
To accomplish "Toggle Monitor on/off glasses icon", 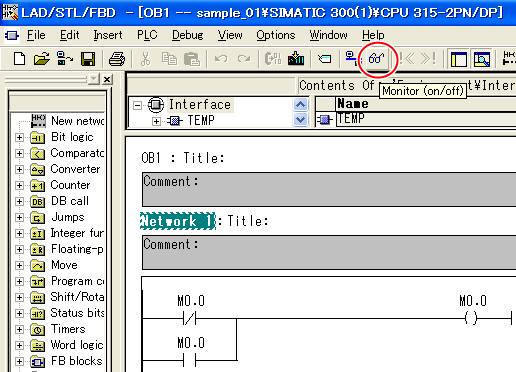I will pos(376,59).
